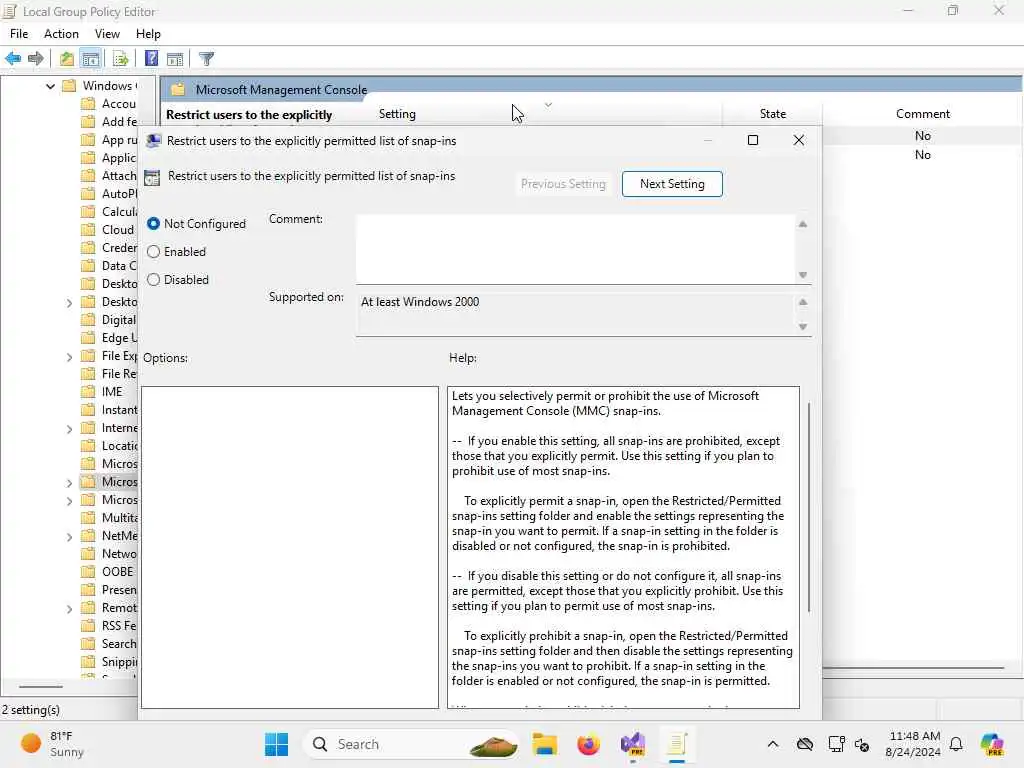The height and width of the screenshot is (768, 1024).
Task: Click the OOBE folder icon in tree
Action: [88, 571]
